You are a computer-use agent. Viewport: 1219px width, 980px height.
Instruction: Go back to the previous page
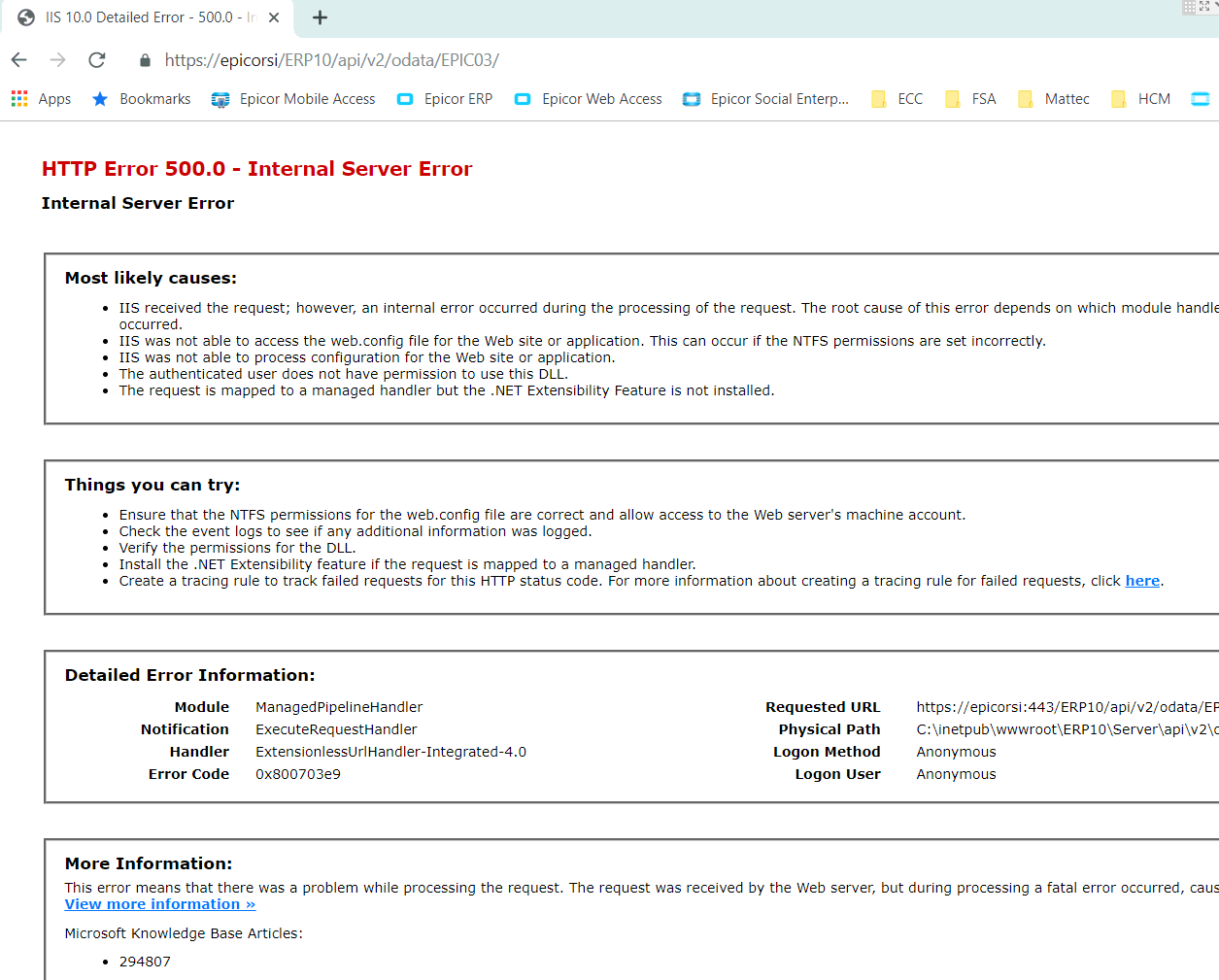point(19,60)
